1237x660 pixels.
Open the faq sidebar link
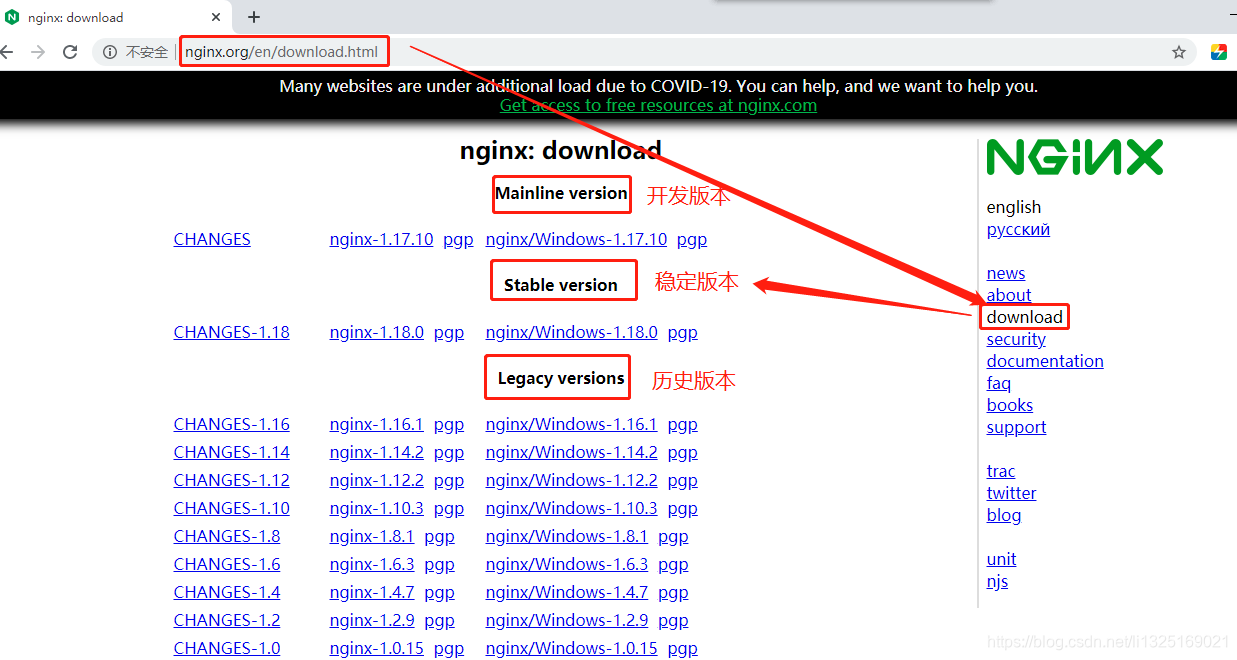pos(999,383)
